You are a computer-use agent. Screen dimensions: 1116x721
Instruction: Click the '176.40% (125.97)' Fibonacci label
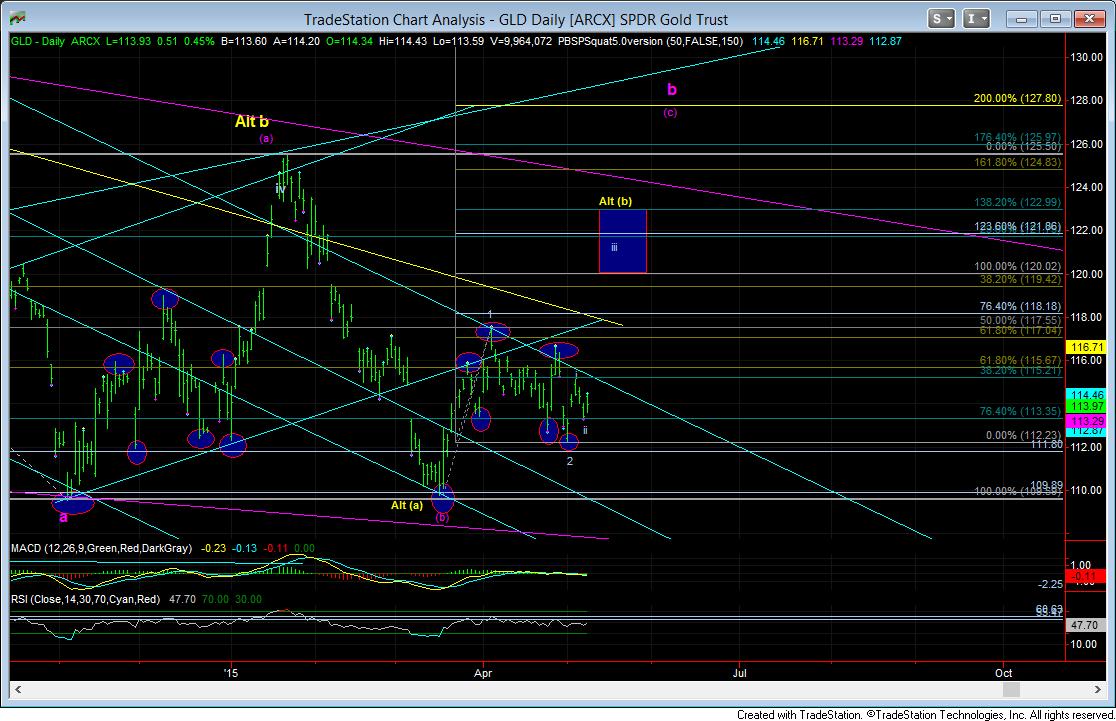click(x=1017, y=137)
